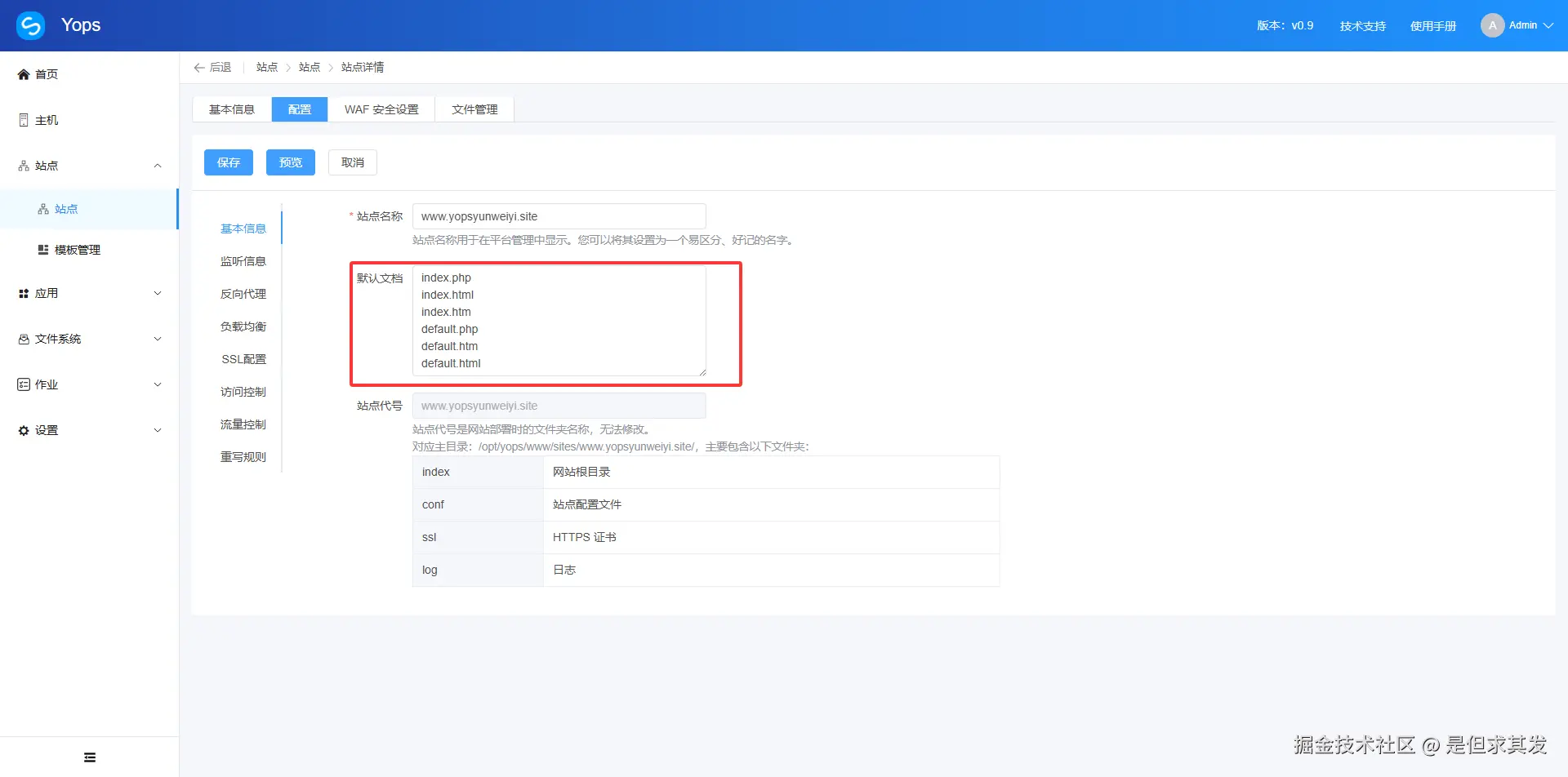1568x777 pixels.
Task: Switch to the WAF 安全设置 tab
Action: 381,109
